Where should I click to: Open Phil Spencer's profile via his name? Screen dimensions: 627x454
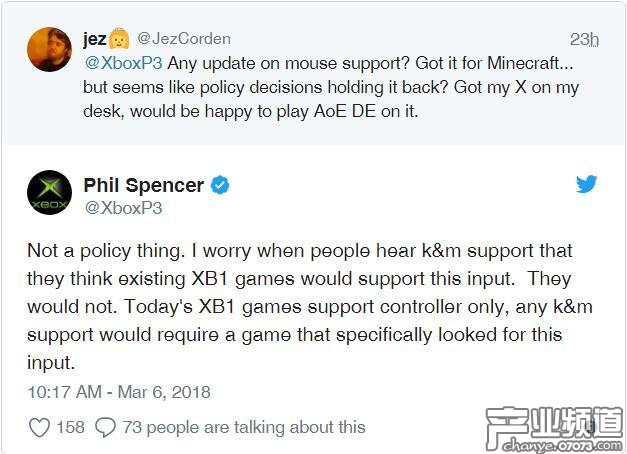(144, 185)
